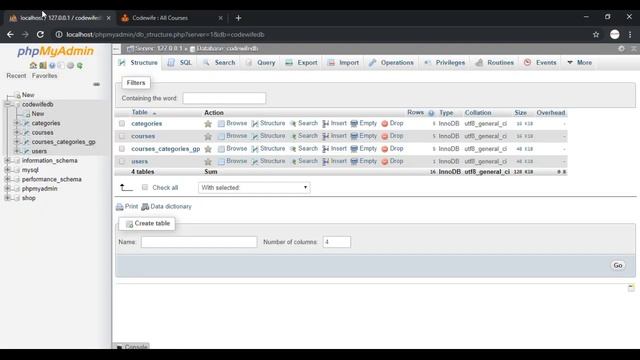Click Go button to create table
The height and width of the screenshot is (360, 640).
618,265
